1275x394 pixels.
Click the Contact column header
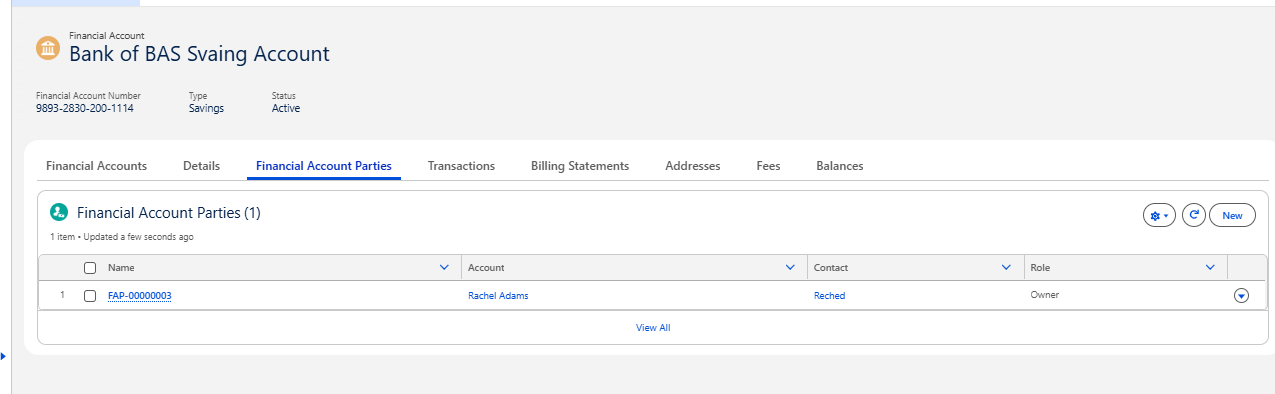pyautogui.click(x=915, y=268)
